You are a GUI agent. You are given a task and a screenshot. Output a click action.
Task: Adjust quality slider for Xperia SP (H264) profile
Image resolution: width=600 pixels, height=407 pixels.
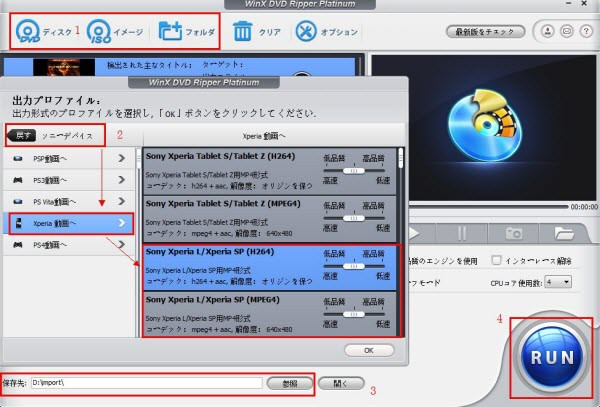pyautogui.click(x=354, y=266)
